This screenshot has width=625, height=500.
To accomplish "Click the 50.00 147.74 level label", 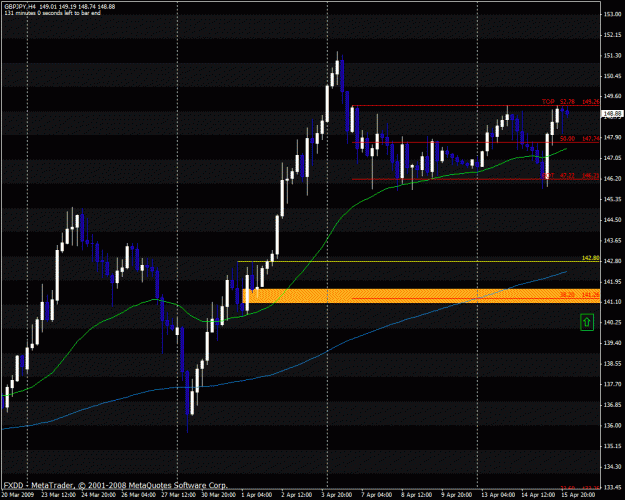I will click(x=579, y=139).
